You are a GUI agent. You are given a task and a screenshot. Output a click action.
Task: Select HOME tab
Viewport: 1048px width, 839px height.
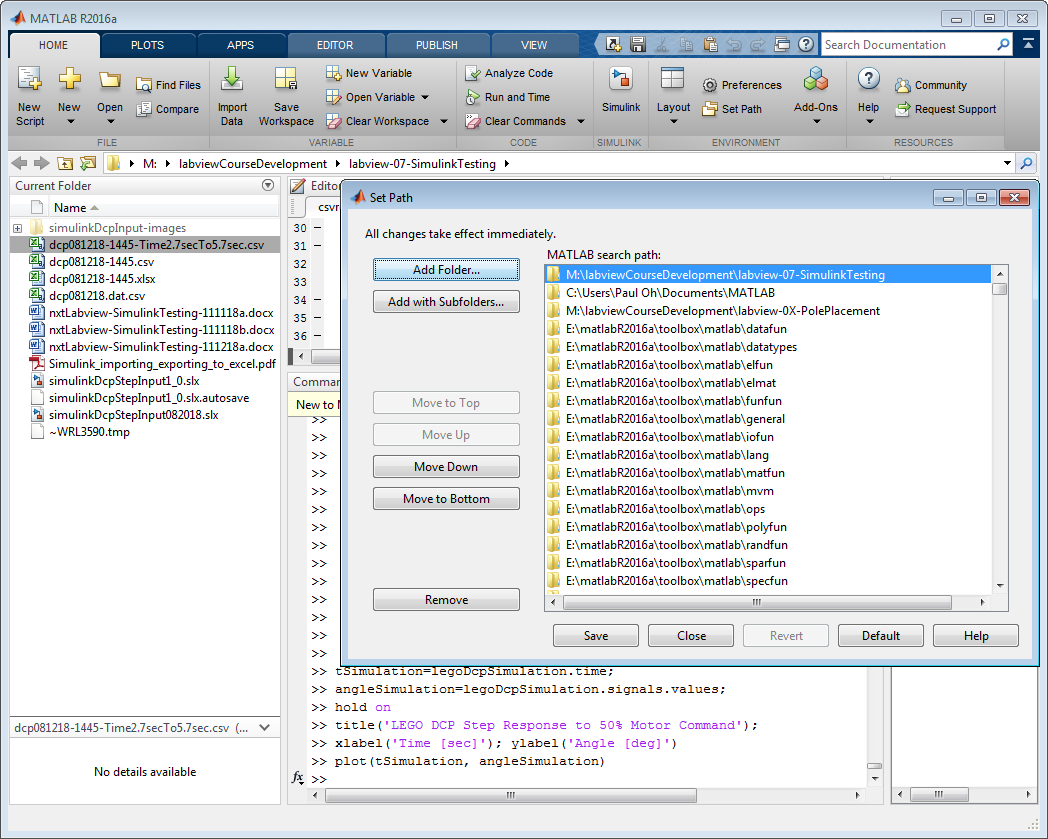click(53, 45)
